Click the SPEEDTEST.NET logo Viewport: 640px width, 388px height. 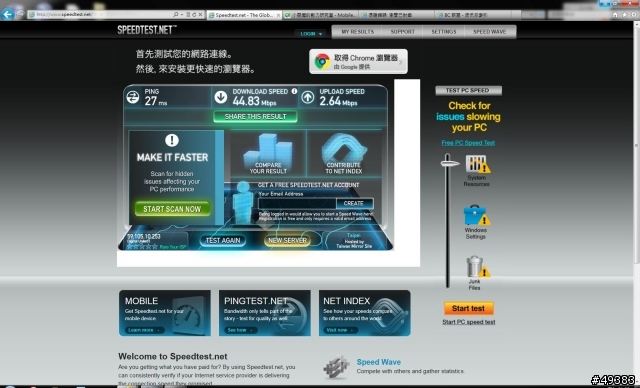pos(147,30)
